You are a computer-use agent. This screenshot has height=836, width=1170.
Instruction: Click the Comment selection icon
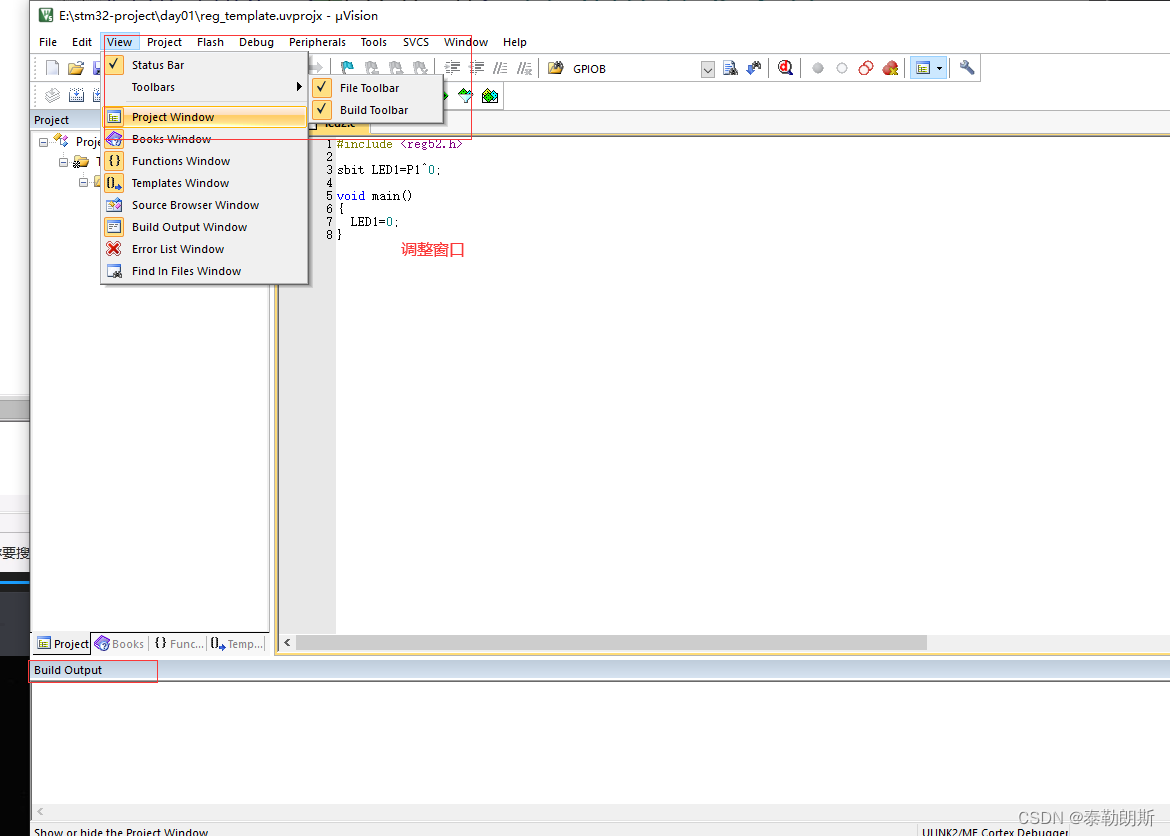501,69
